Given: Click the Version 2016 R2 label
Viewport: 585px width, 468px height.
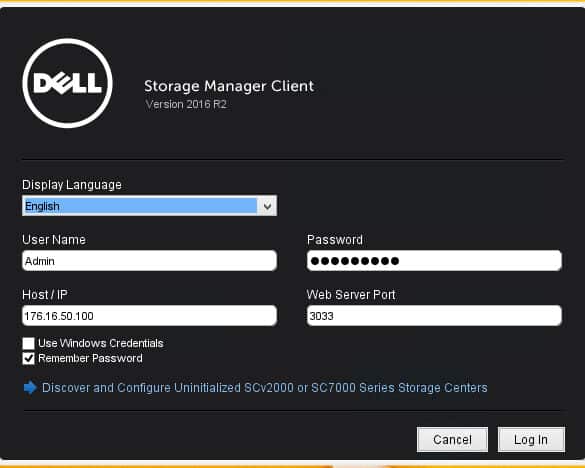Looking at the screenshot, I should pos(186,104).
